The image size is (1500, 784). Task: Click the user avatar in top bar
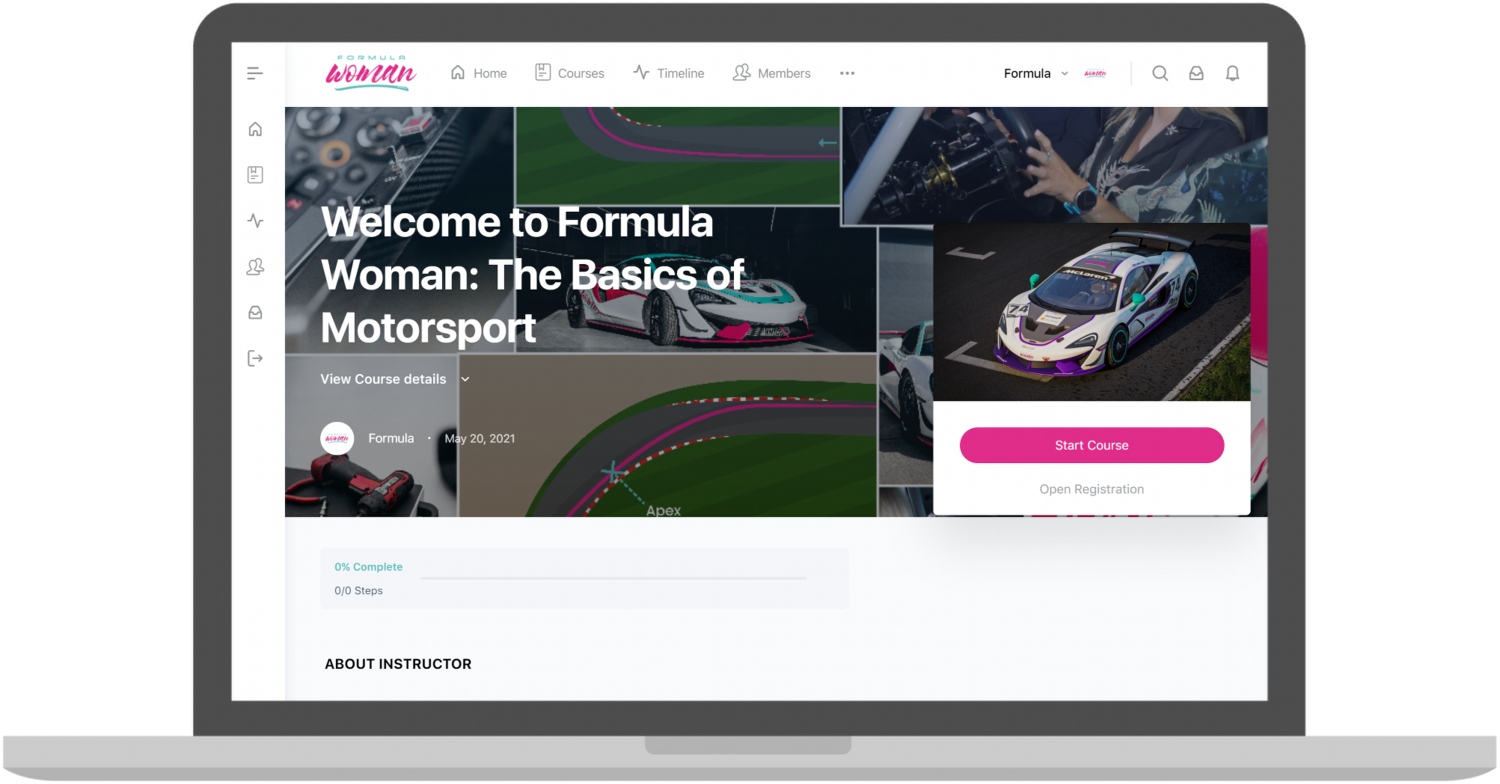coord(1095,73)
